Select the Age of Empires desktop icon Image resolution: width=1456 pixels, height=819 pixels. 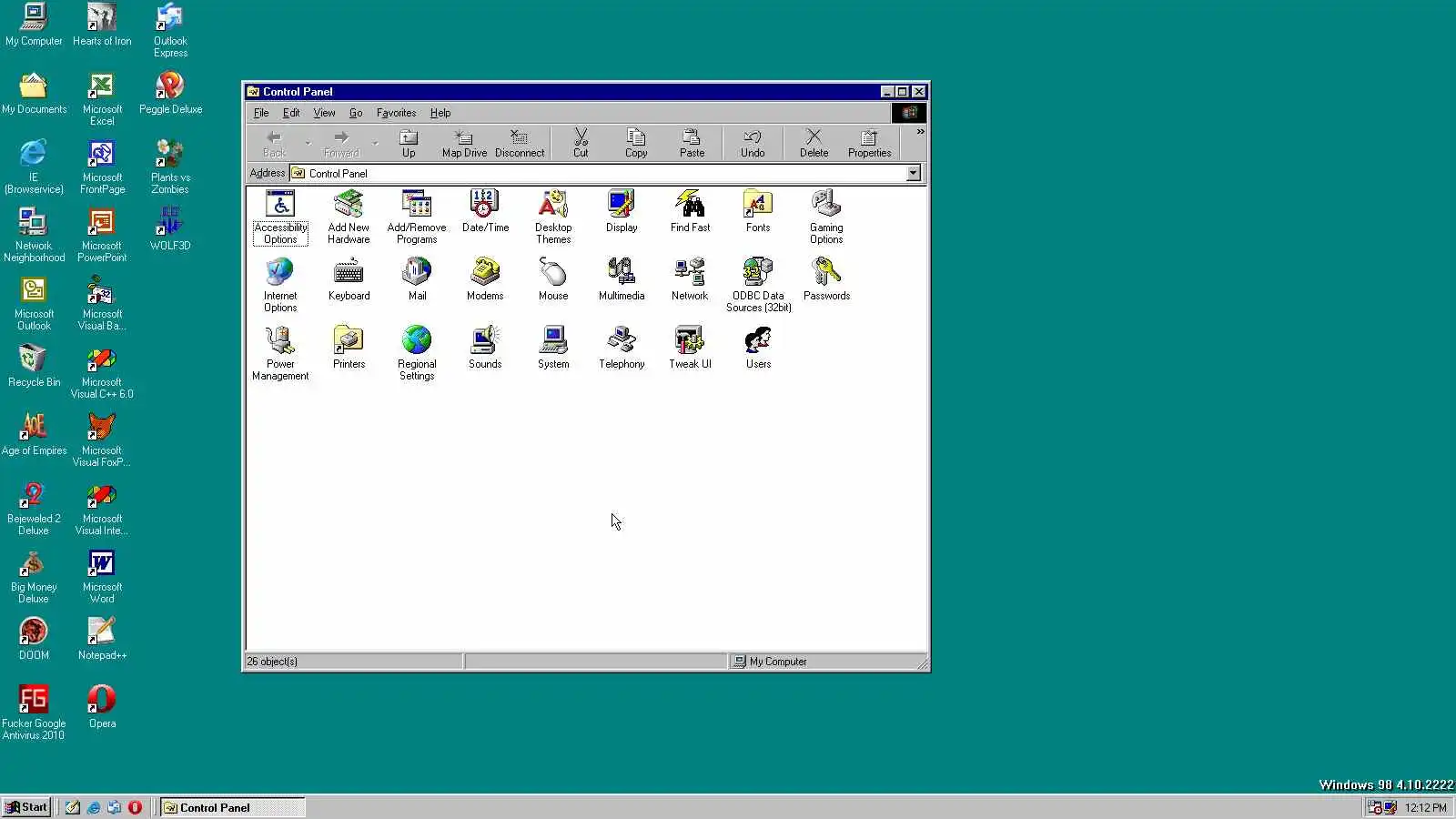tap(34, 434)
